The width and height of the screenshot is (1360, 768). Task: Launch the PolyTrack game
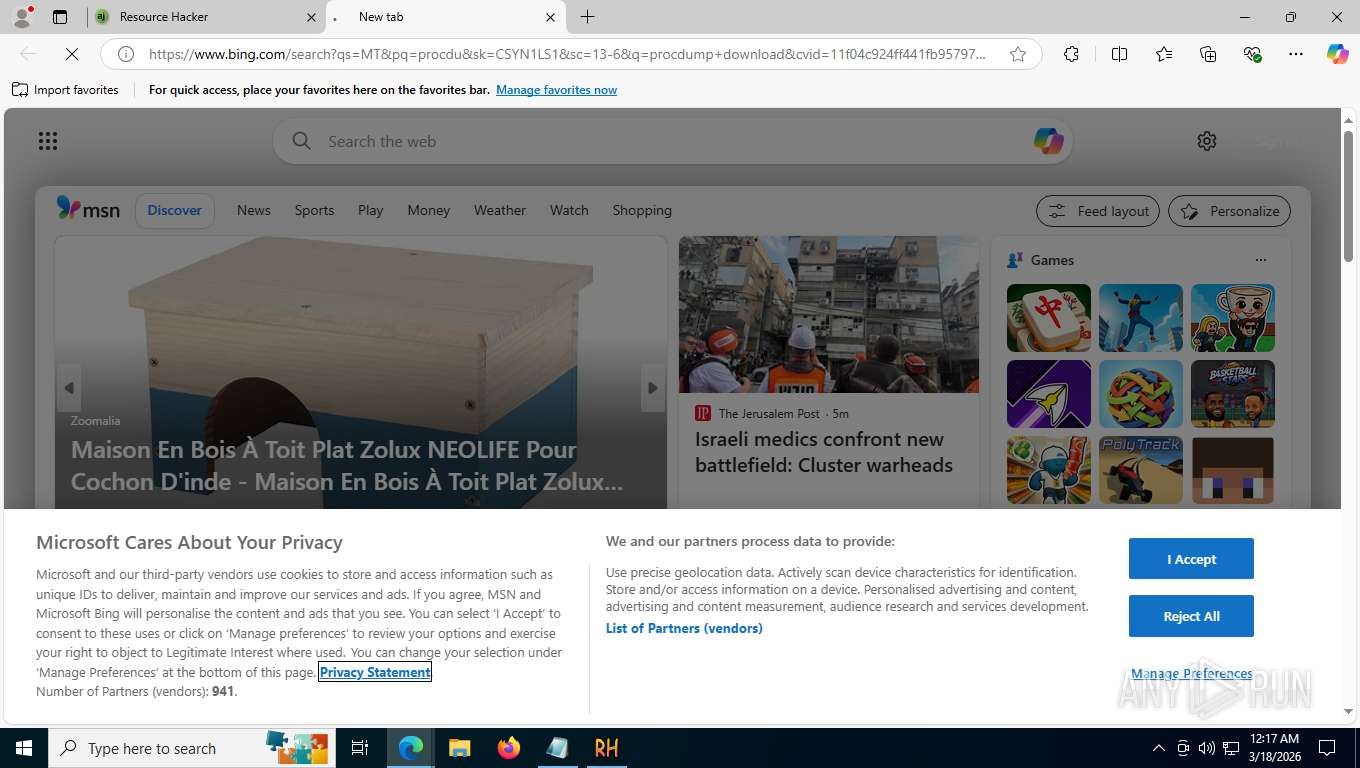(1141, 470)
